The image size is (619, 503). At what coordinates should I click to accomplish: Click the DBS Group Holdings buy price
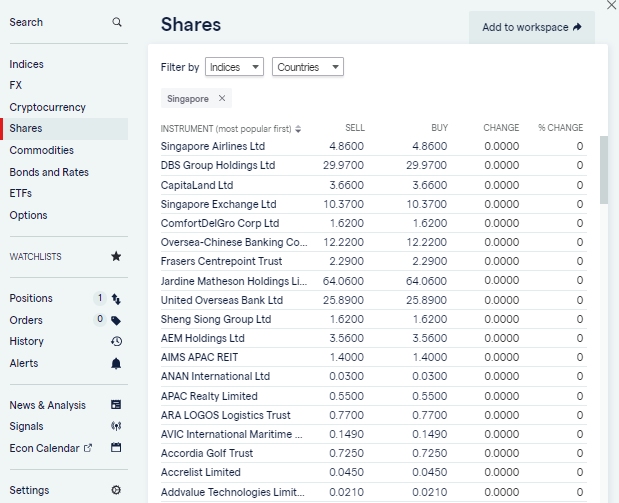(427, 165)
